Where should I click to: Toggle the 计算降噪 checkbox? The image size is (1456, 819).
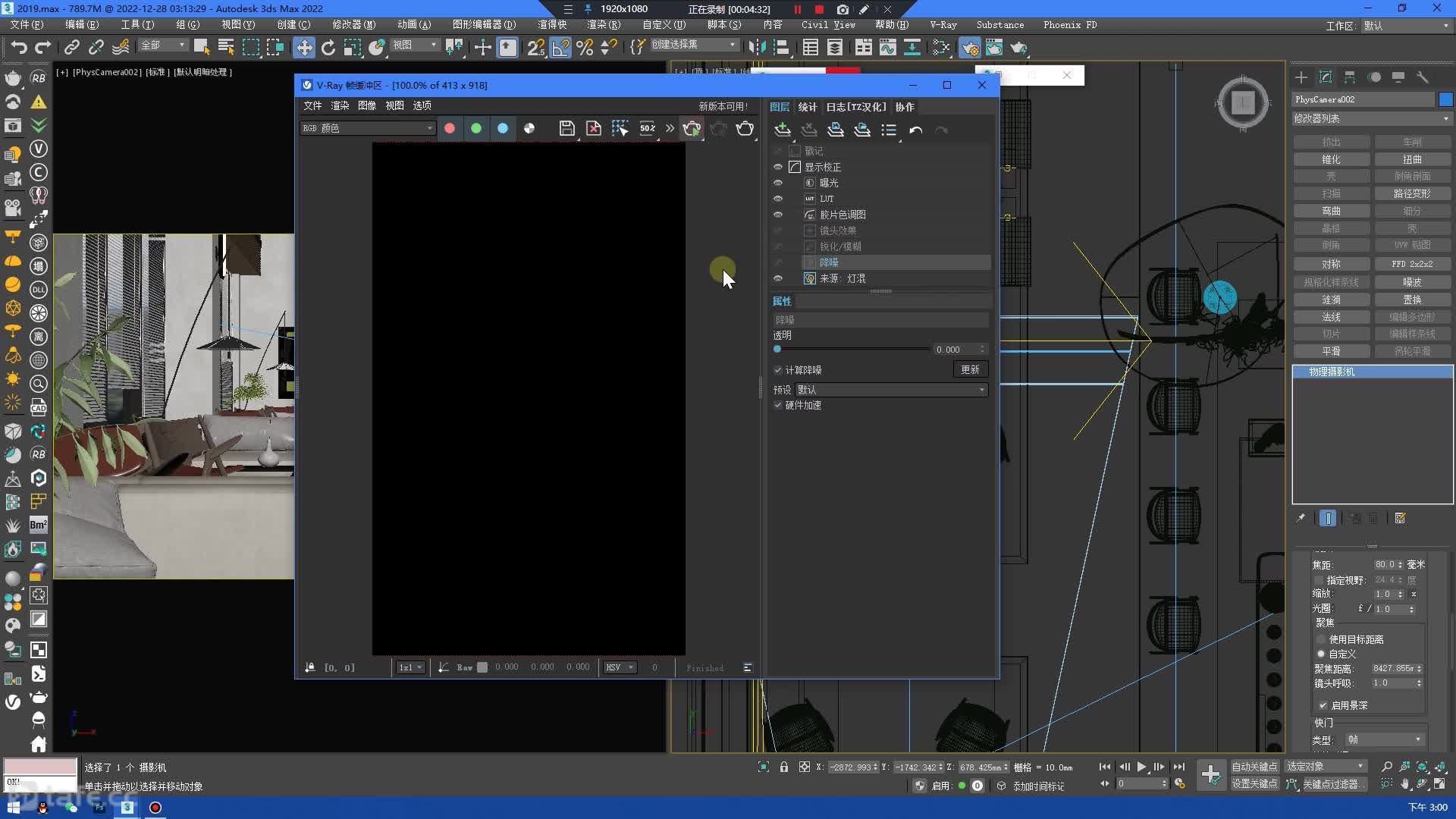[778, 370]
